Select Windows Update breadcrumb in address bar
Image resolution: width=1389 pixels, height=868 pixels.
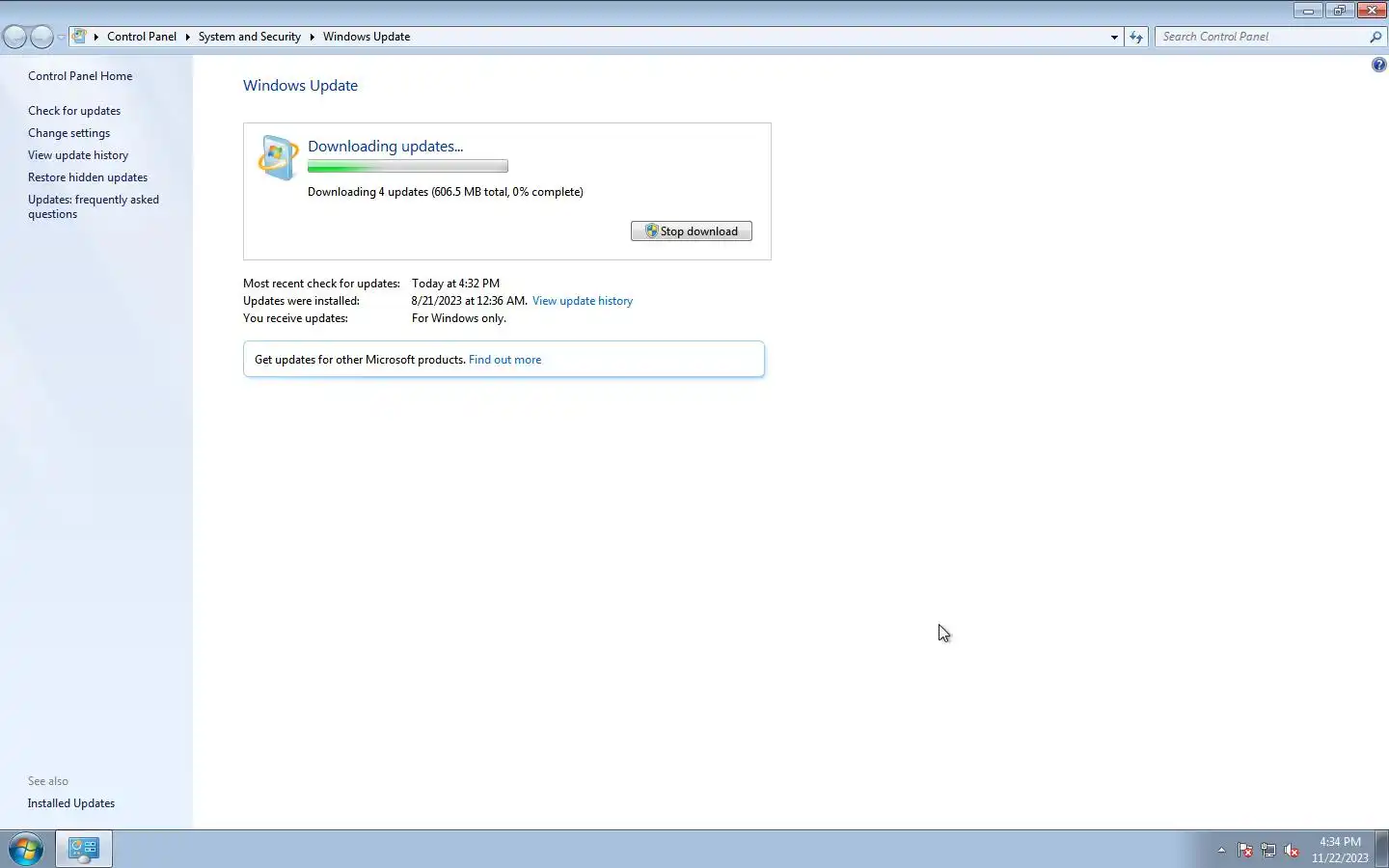367,37
